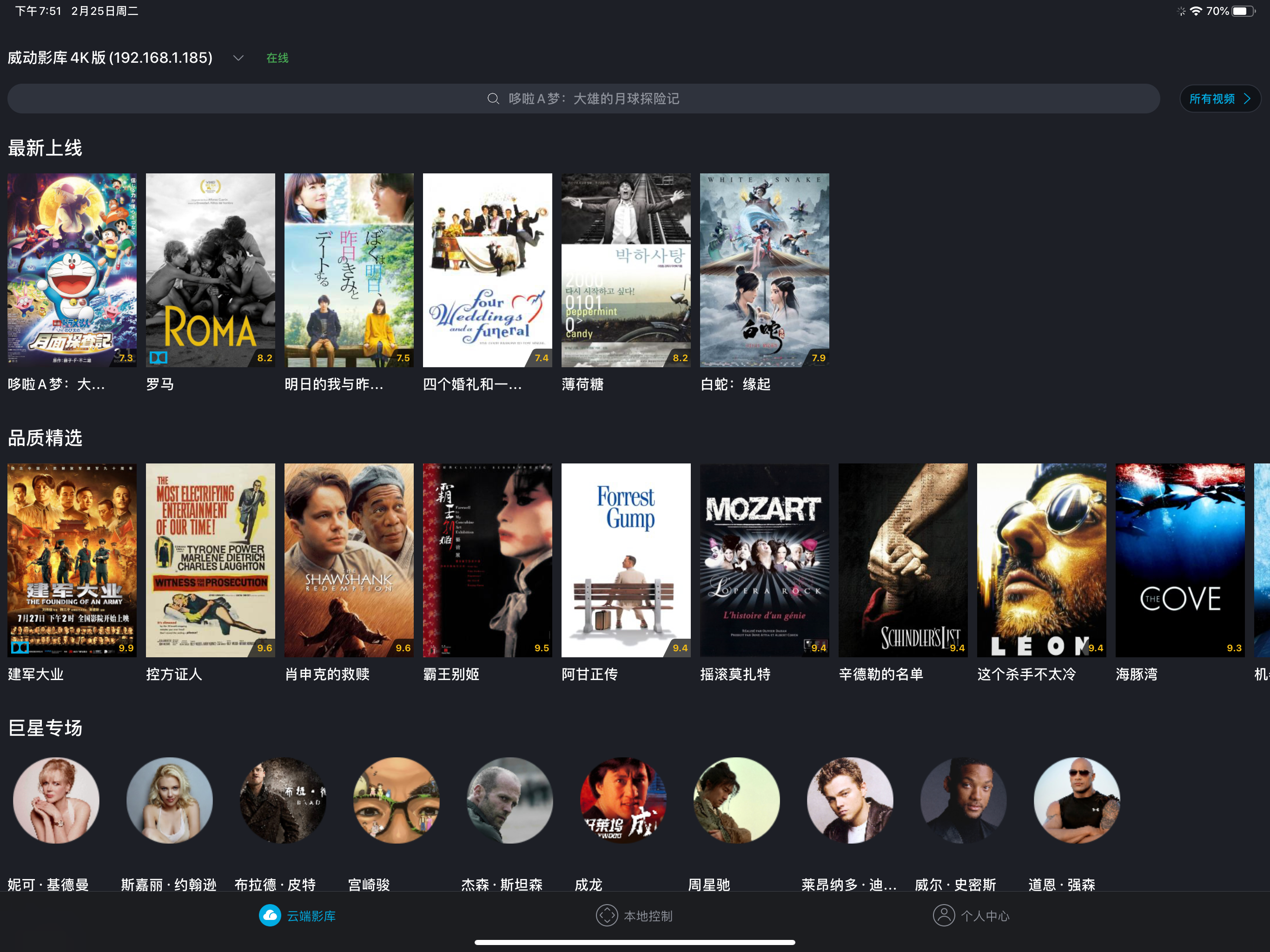
Task: Expand the server selection dropdown chevron
Action: (x=238, y=58)
